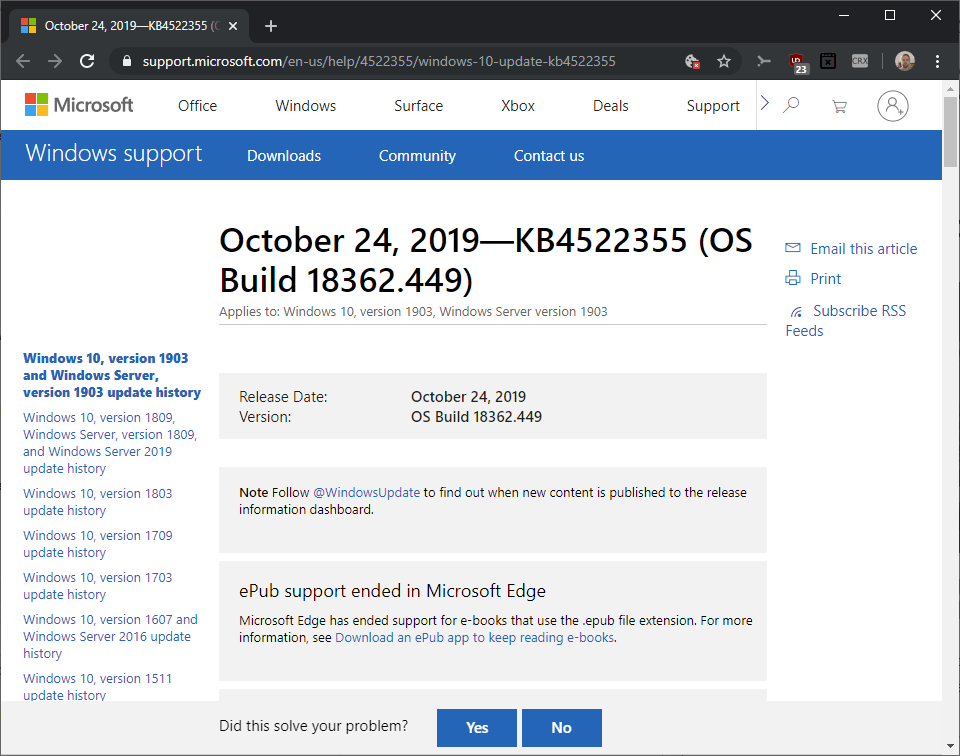960x756 pixels.
Task: Open the site search magnifier
Action: [791, 105]
